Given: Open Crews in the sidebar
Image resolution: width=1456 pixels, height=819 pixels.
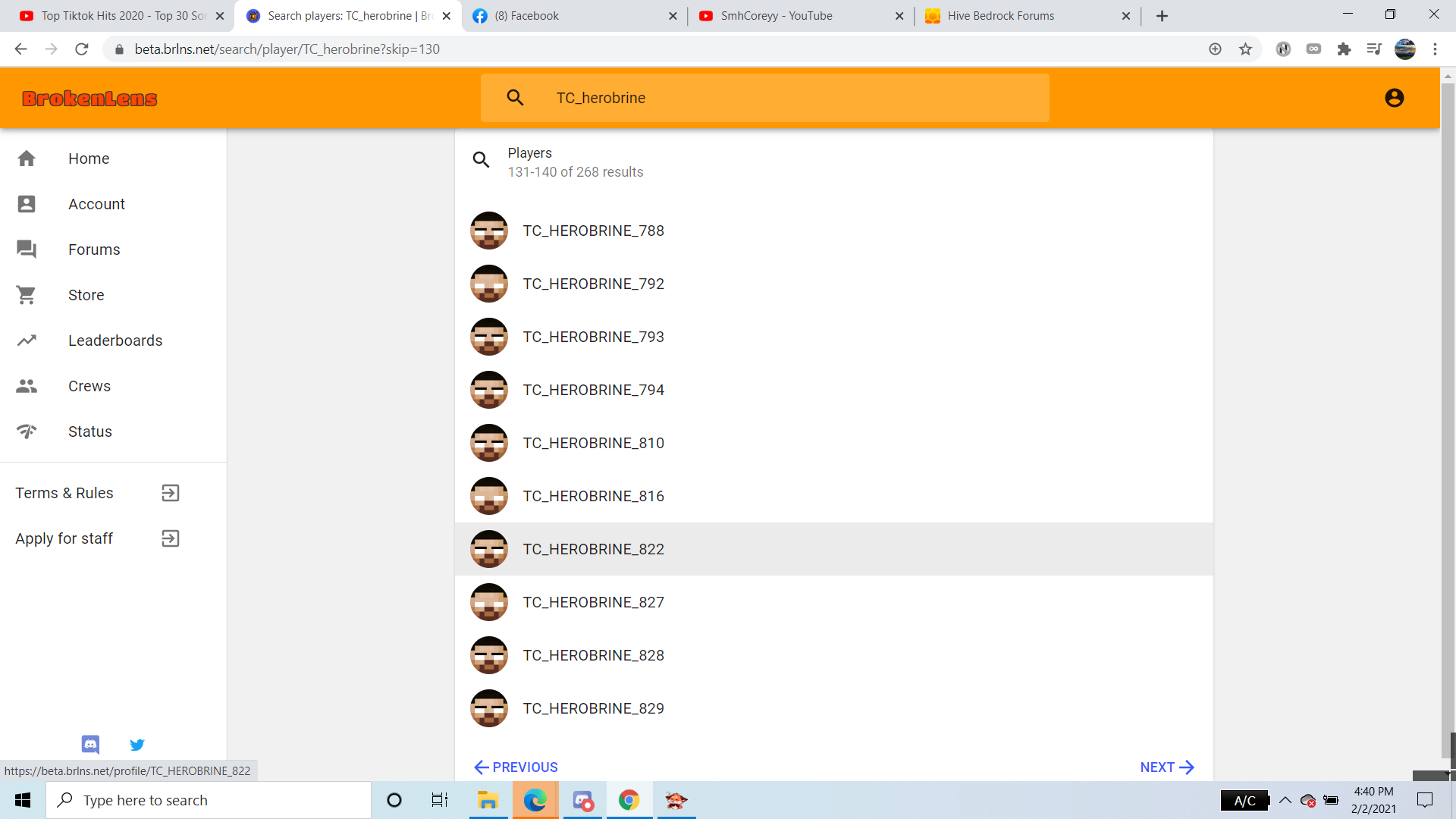Looking at the screenshot, I should [x=113, y=386].
